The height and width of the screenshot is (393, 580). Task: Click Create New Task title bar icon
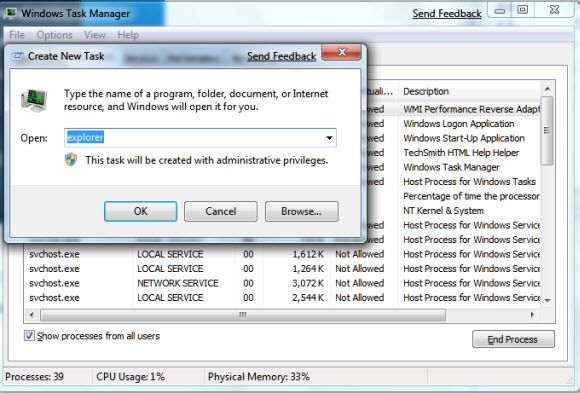(17, 56)
